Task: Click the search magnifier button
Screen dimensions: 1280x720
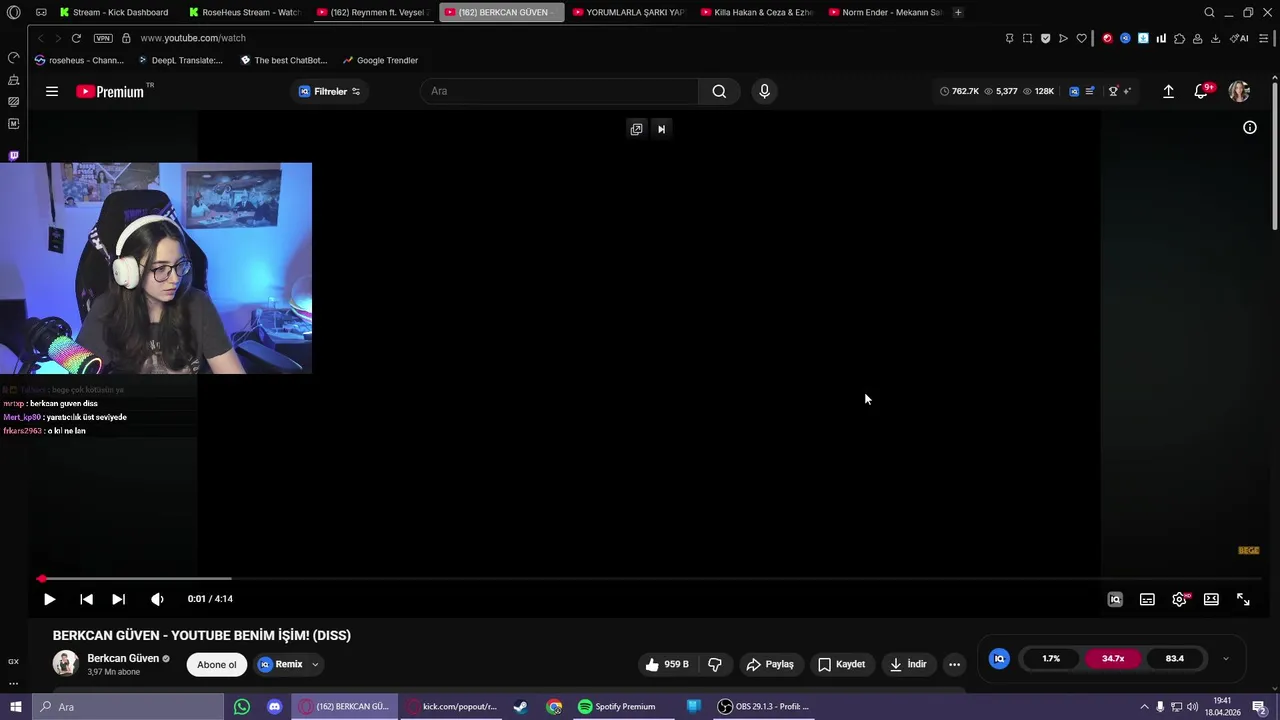Action: (x=719, y=91)
